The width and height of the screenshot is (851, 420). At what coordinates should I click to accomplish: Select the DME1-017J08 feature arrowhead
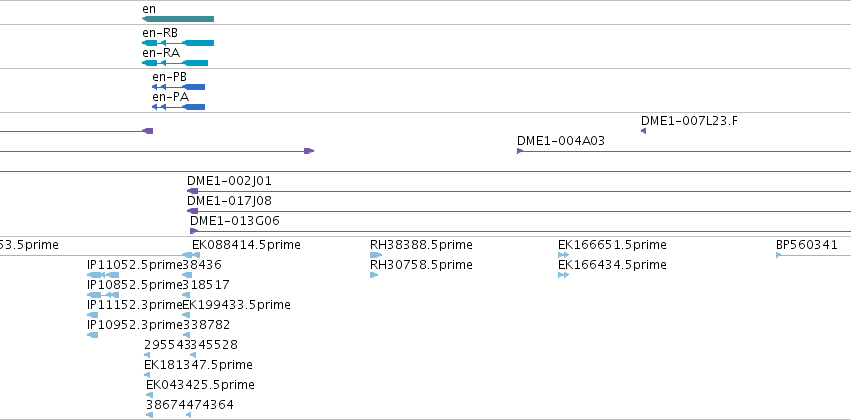coord(193,211)
